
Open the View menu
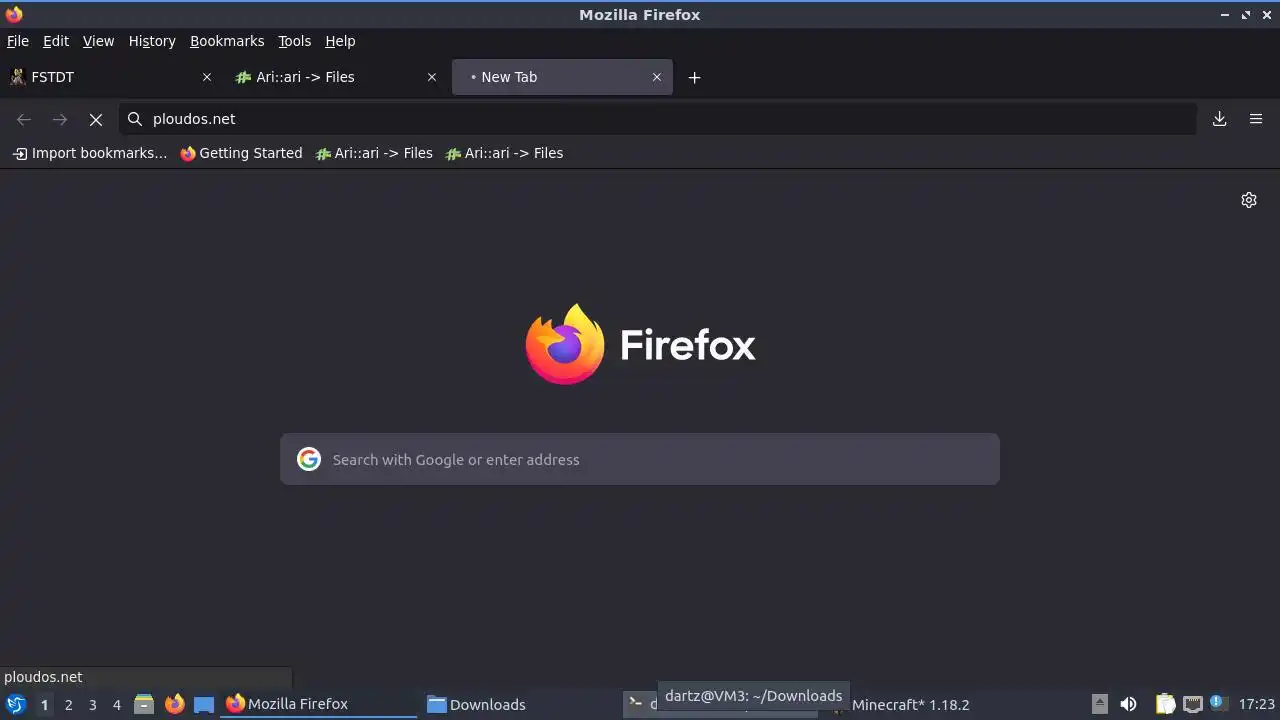point(98,41)
